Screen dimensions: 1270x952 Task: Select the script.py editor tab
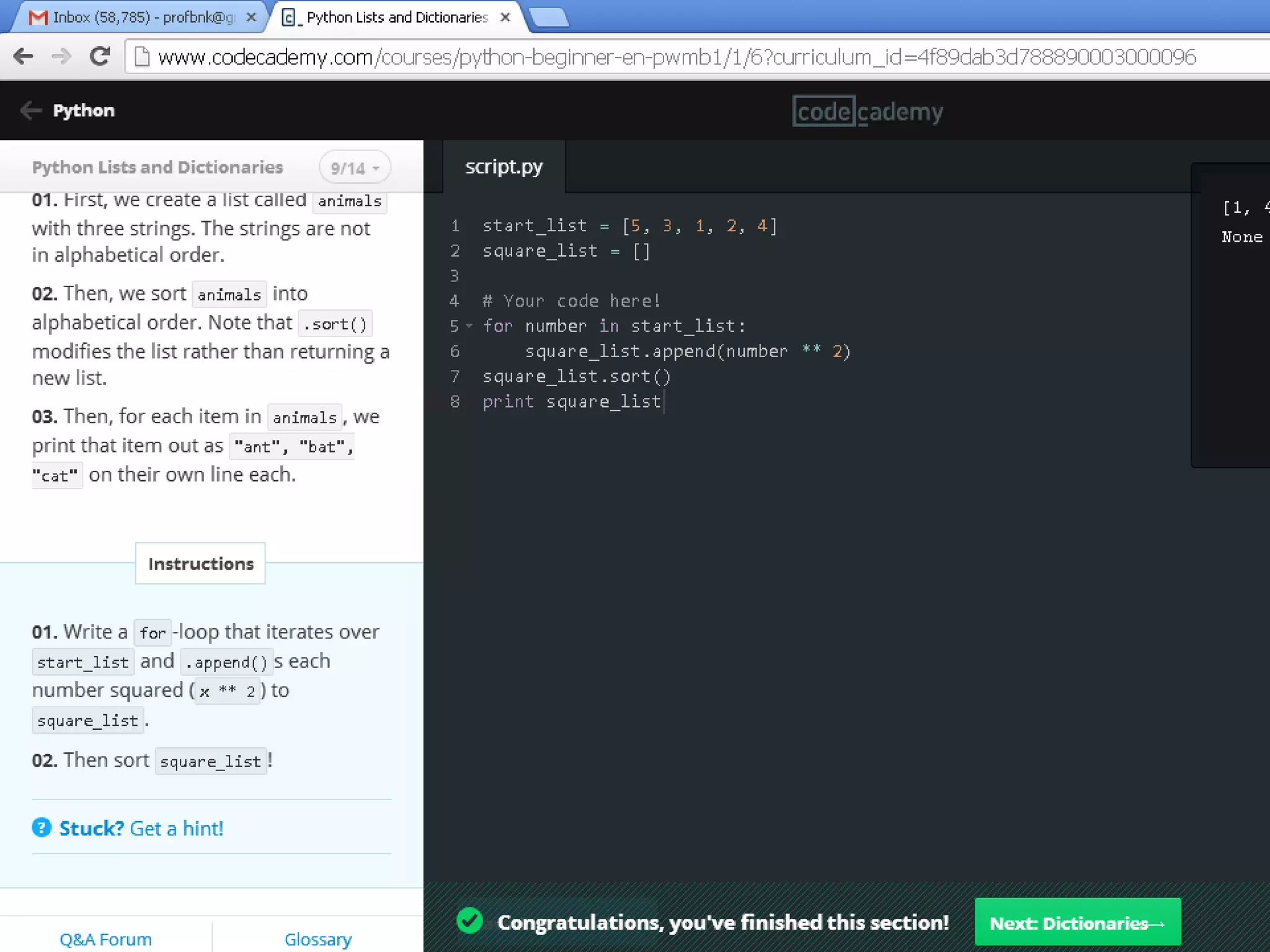[504, 167]
